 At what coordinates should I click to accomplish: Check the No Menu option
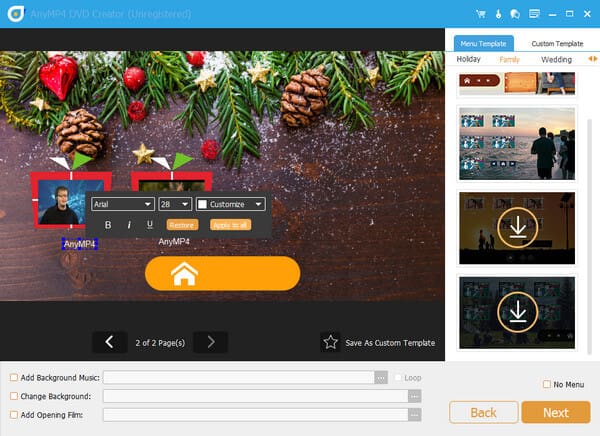click(545, 384)
